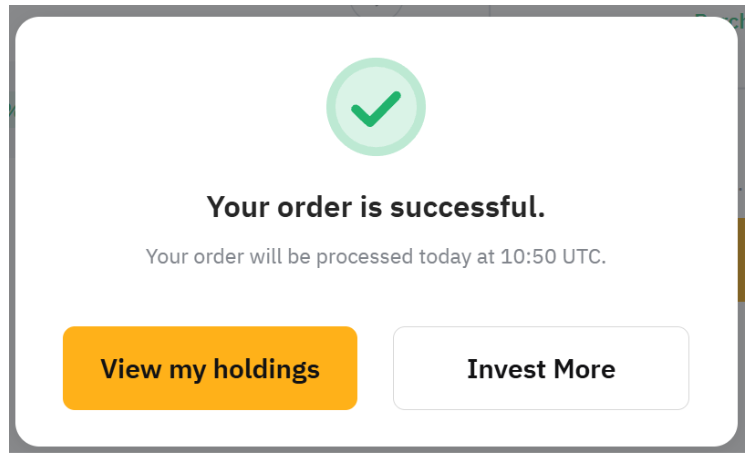The height and width of the screenshot is (454, 748).
Task: Click the word "successful" in the heading
Action: click(x=467, y=207)
